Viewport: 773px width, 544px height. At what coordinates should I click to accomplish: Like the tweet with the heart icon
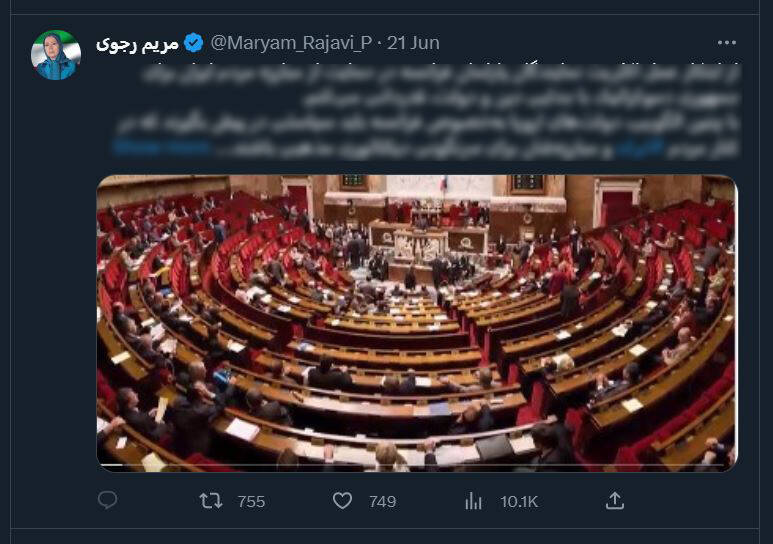(x=342, y=501)
